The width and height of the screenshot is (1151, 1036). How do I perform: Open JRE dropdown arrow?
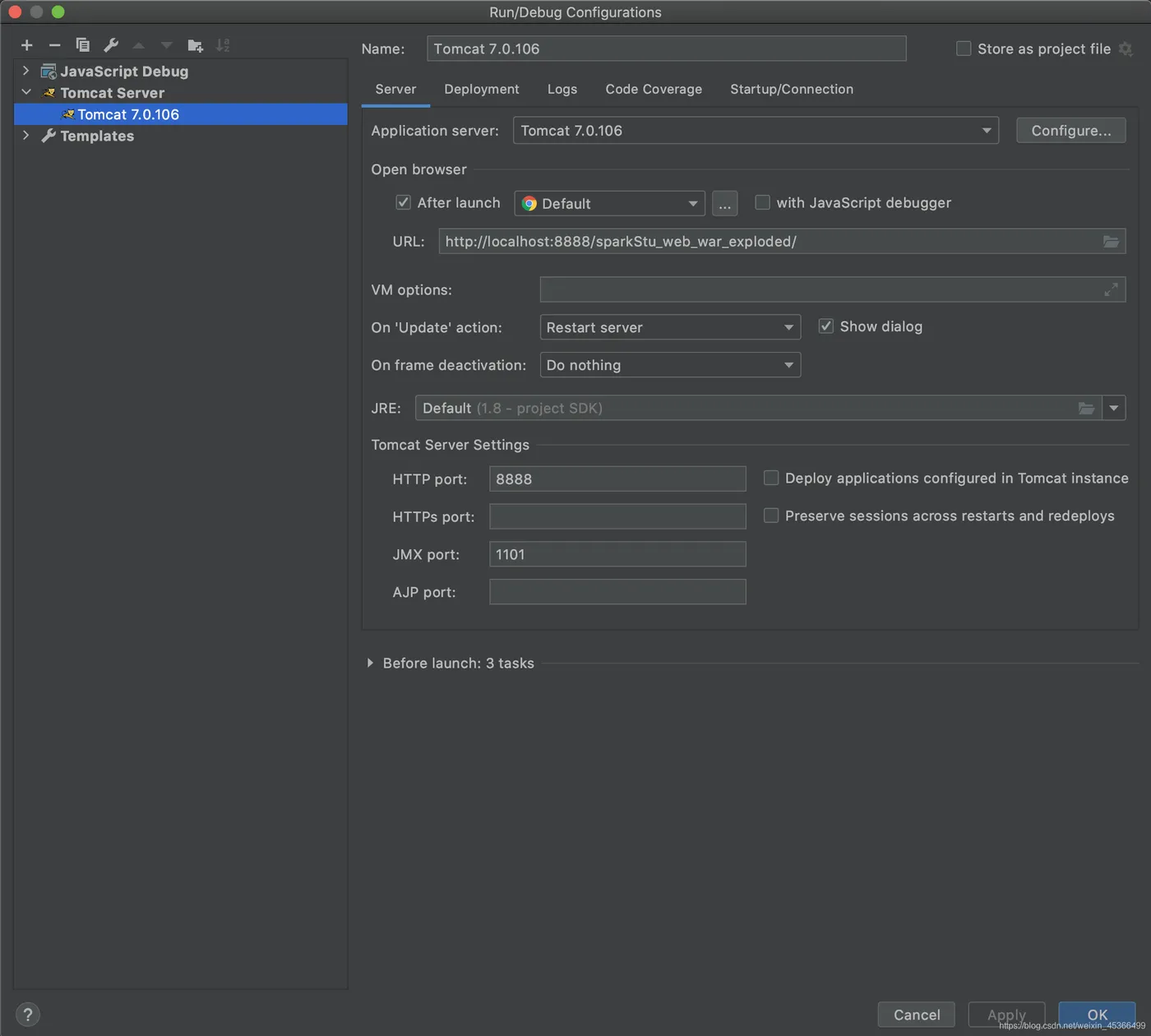pos(1113,408)
